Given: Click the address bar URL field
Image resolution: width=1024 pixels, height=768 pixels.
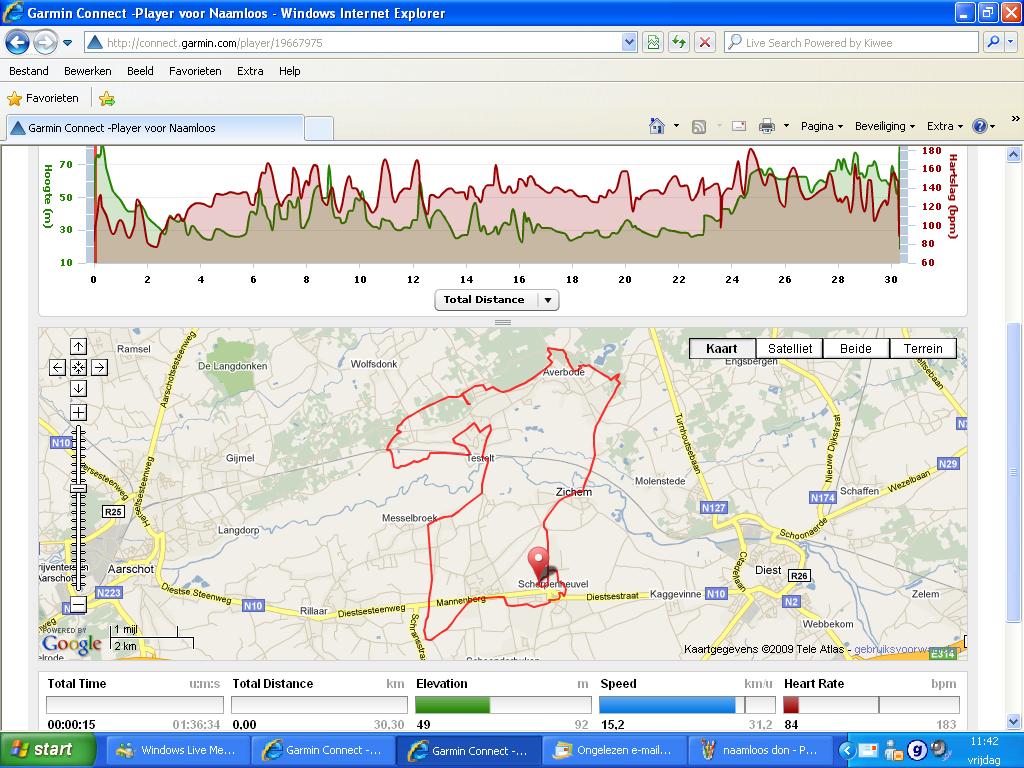Looking at the screenshot, I should (x=353, y=43).
